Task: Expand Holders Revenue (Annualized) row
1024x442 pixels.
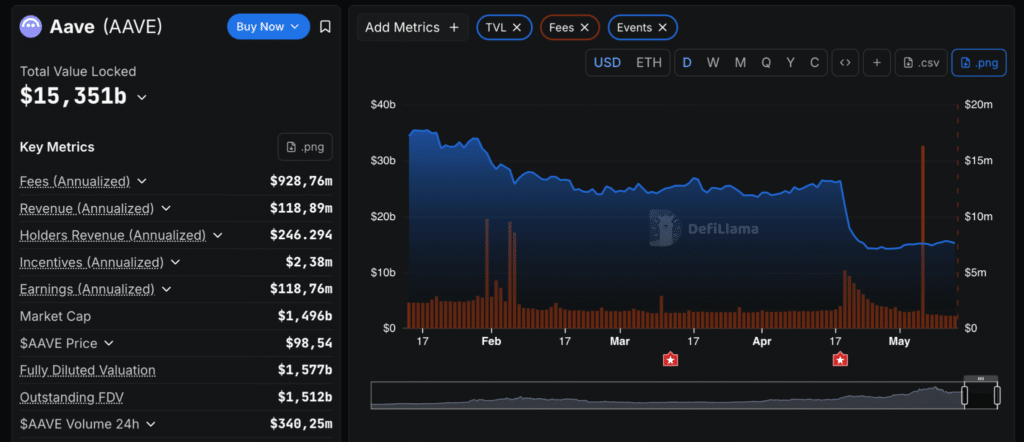Action: click(x=217, y=235)
